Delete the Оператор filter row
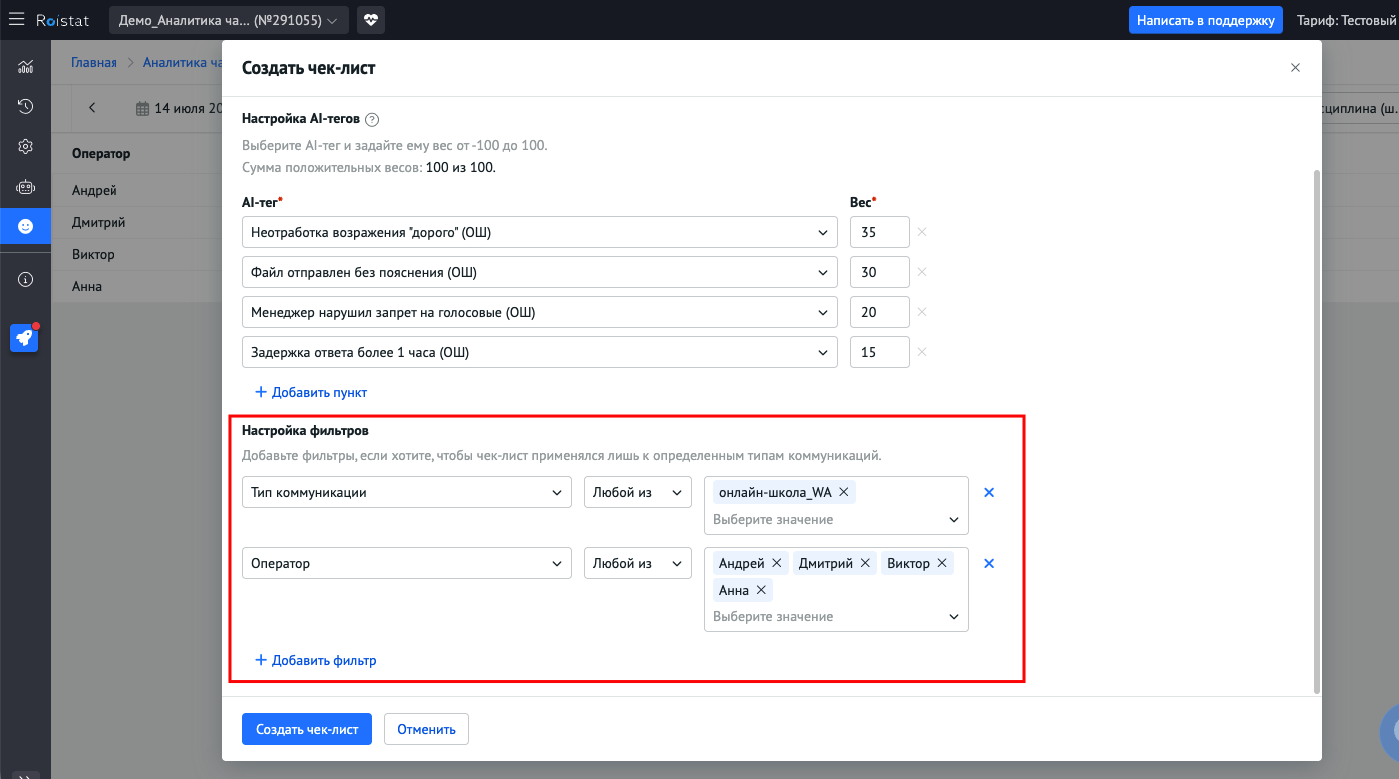The width and height of the screenshot is (1399, 779). [x=989, y=563]
